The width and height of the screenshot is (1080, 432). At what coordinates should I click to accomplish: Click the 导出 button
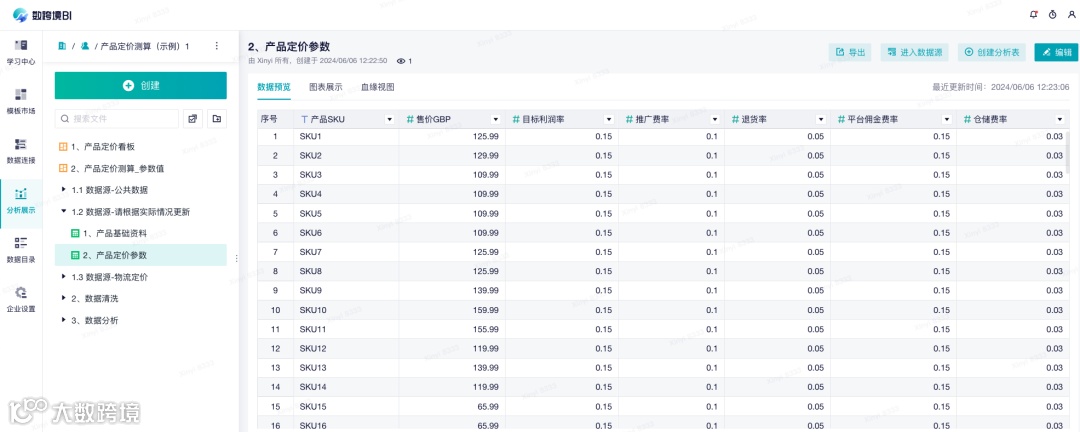(850, 52)
